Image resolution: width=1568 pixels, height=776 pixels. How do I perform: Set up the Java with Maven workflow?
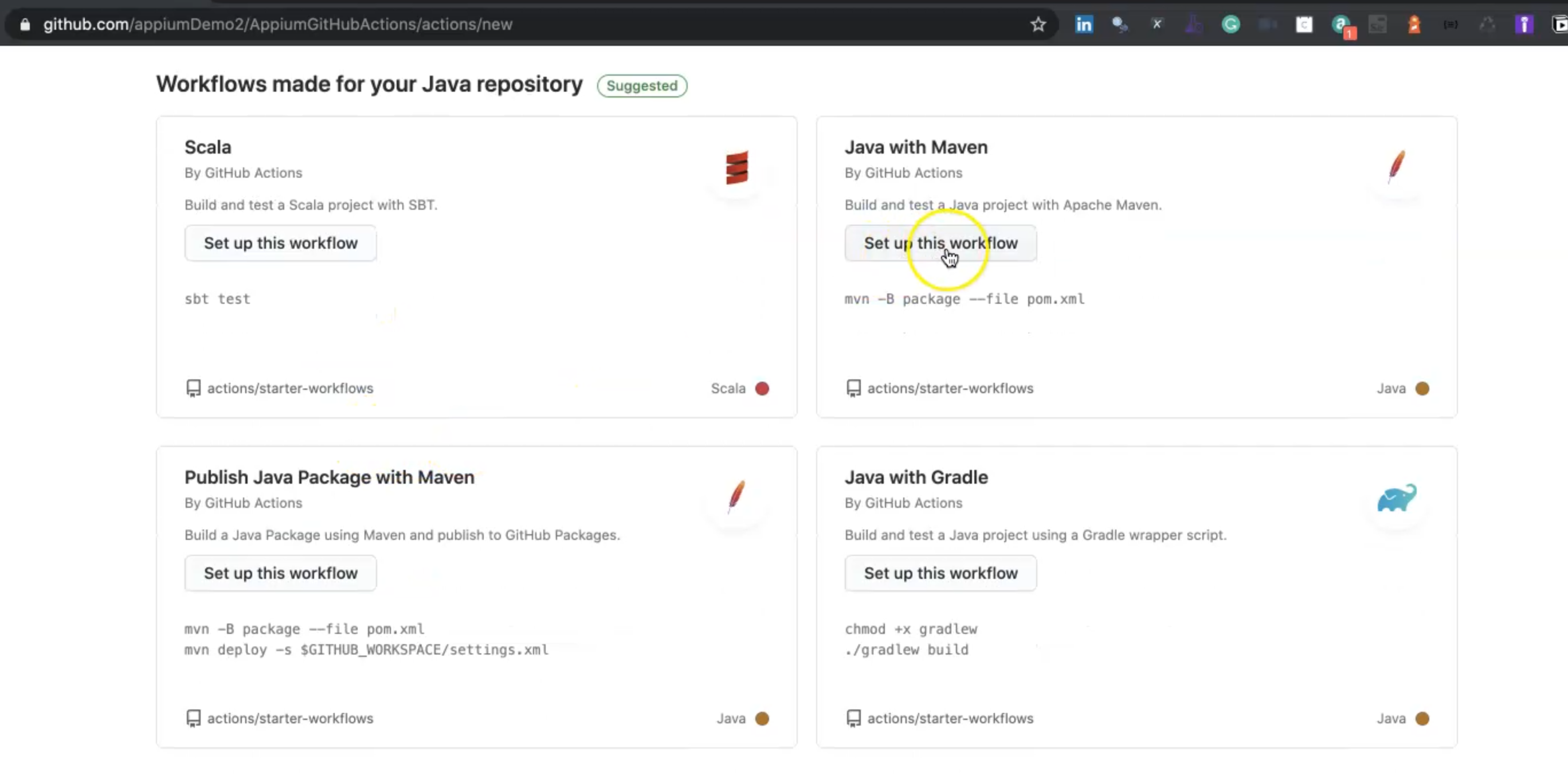pos(940,243)
